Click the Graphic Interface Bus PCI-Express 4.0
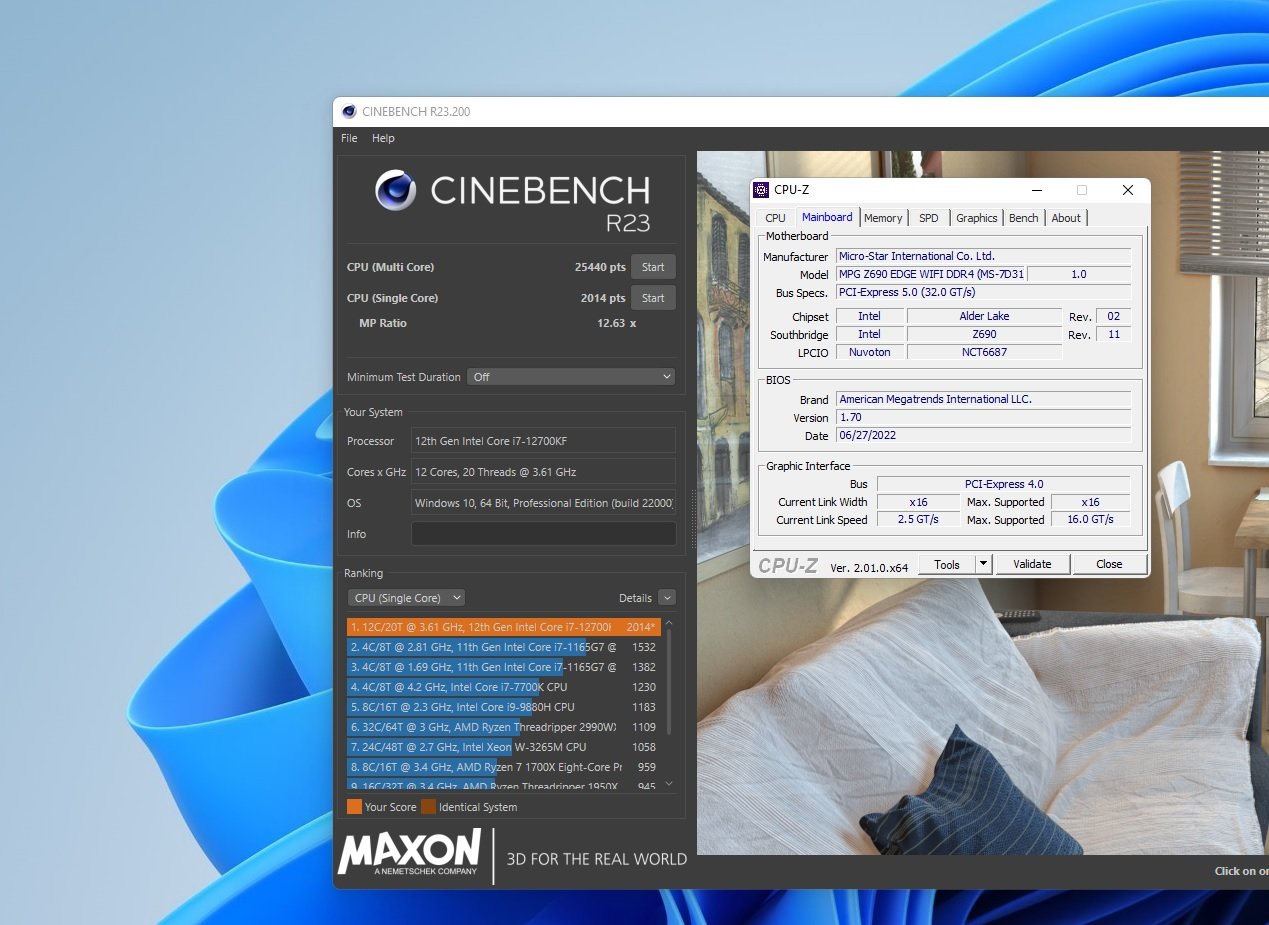 (x=1003, y=484)
